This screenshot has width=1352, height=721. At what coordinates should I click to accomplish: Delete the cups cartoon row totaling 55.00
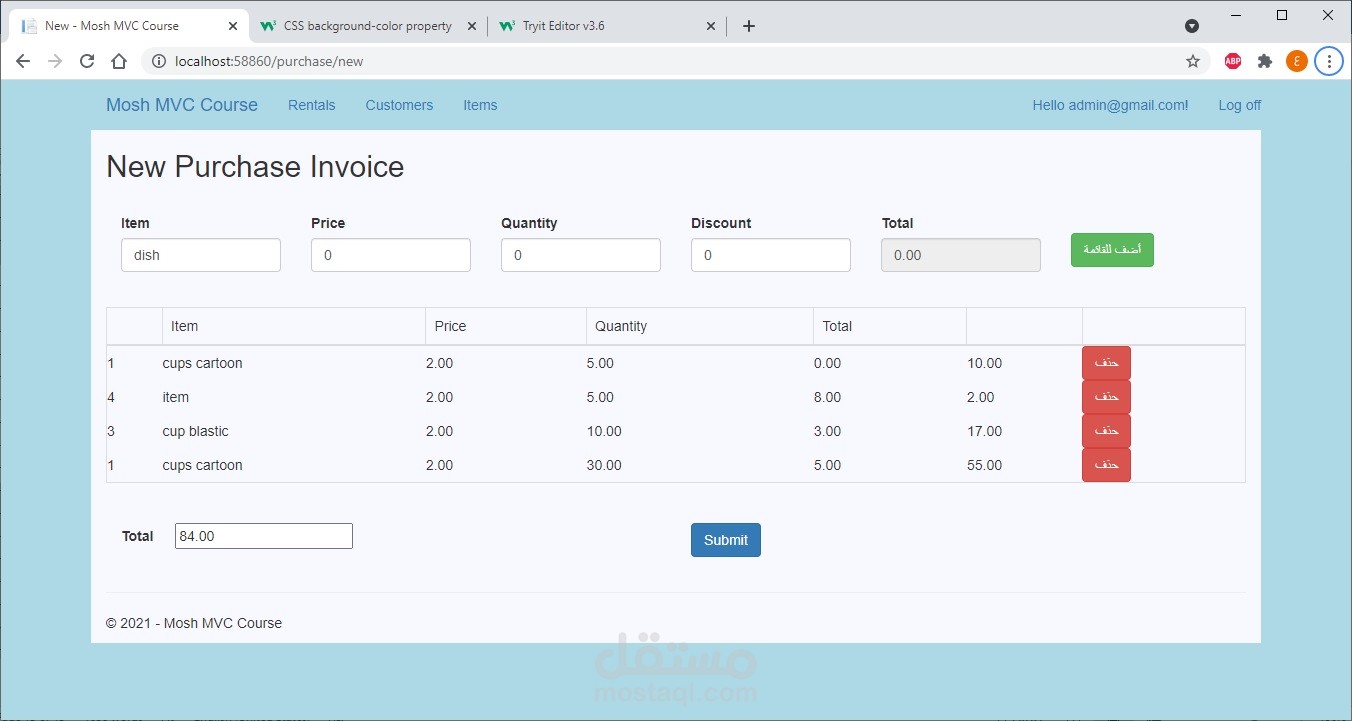tap(1106, 465)
